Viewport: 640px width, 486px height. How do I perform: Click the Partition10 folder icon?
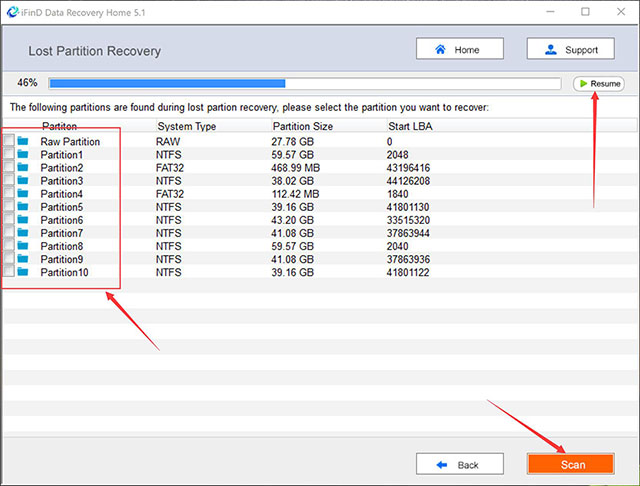click(23, 272)
